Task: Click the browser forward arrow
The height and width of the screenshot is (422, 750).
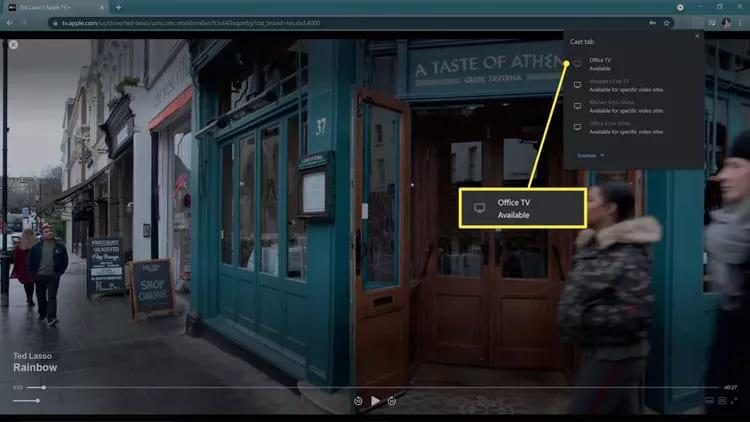Action: click(25, 22)
